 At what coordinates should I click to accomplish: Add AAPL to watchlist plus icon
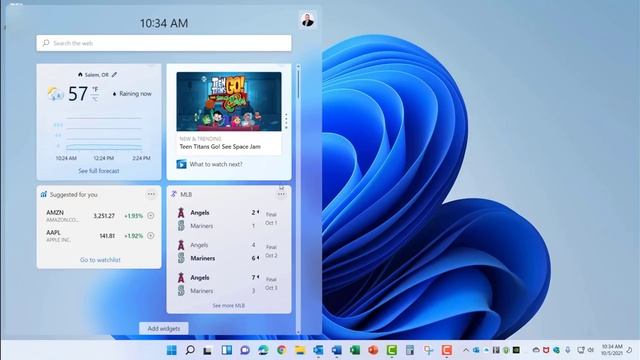151,236
